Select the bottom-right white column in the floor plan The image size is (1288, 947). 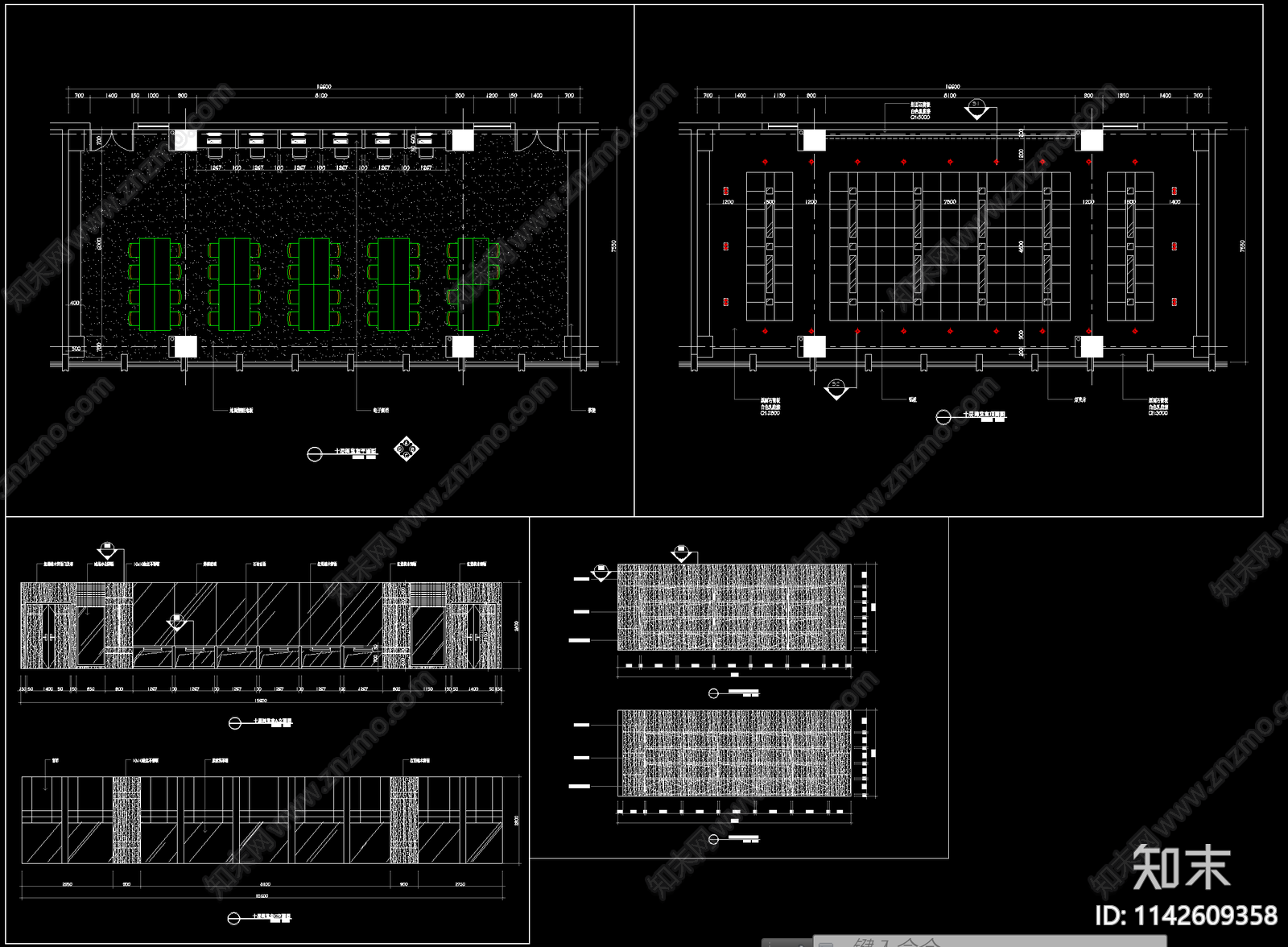[x=463, y=346]
